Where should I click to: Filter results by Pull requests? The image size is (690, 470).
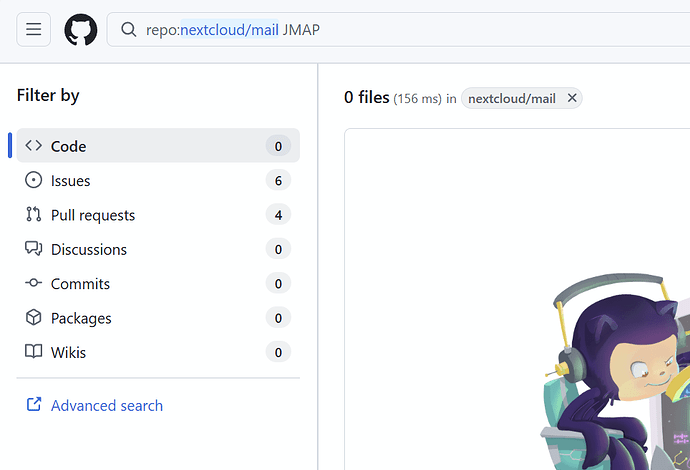click(158, 214)
